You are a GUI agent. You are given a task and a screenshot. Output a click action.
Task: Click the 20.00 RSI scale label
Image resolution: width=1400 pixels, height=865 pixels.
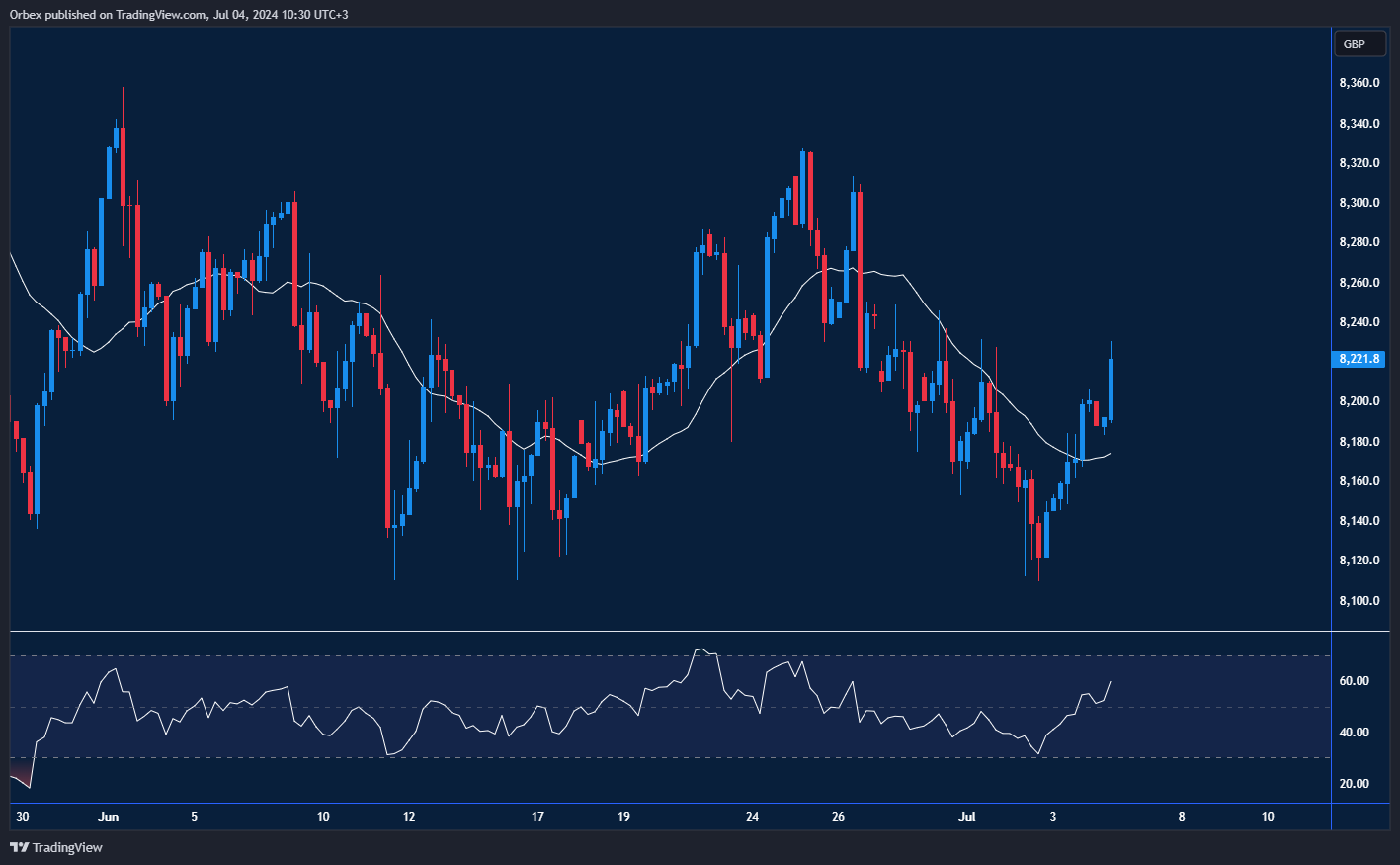pos(1354,784)
